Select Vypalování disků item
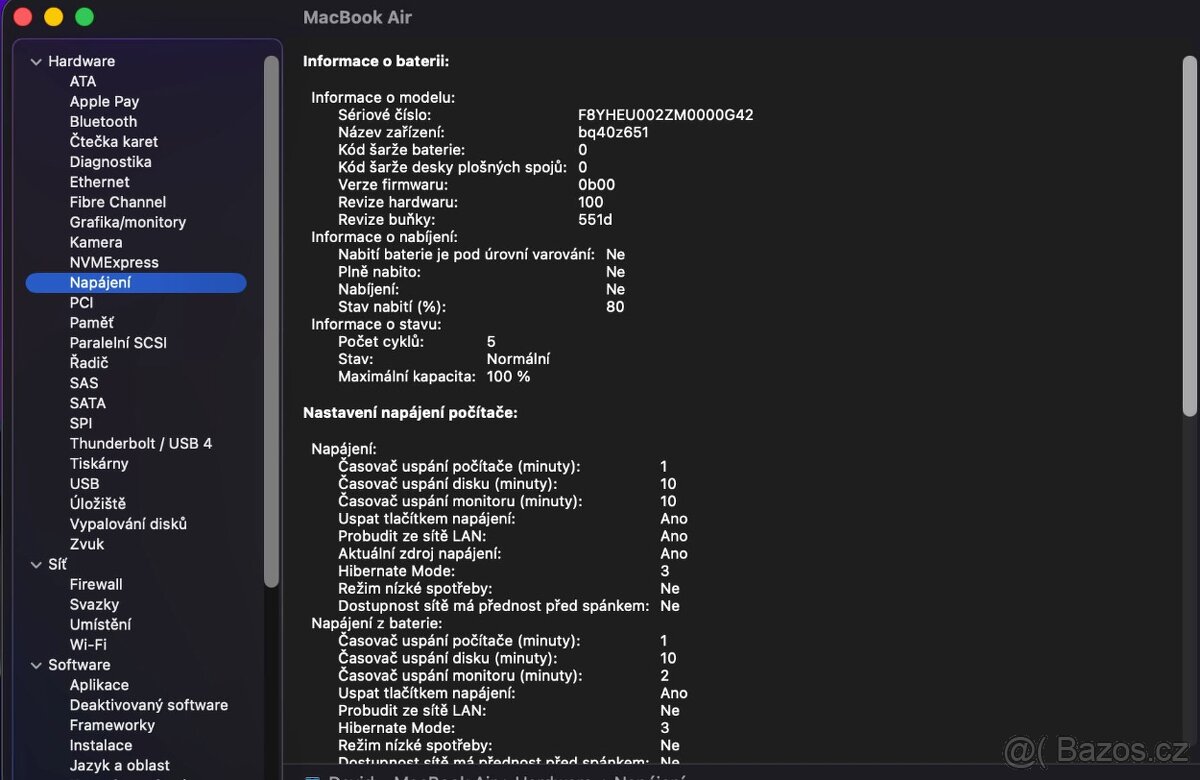Screen dimensions: 1200x780 pyautogui.click(x=128, y=524)
